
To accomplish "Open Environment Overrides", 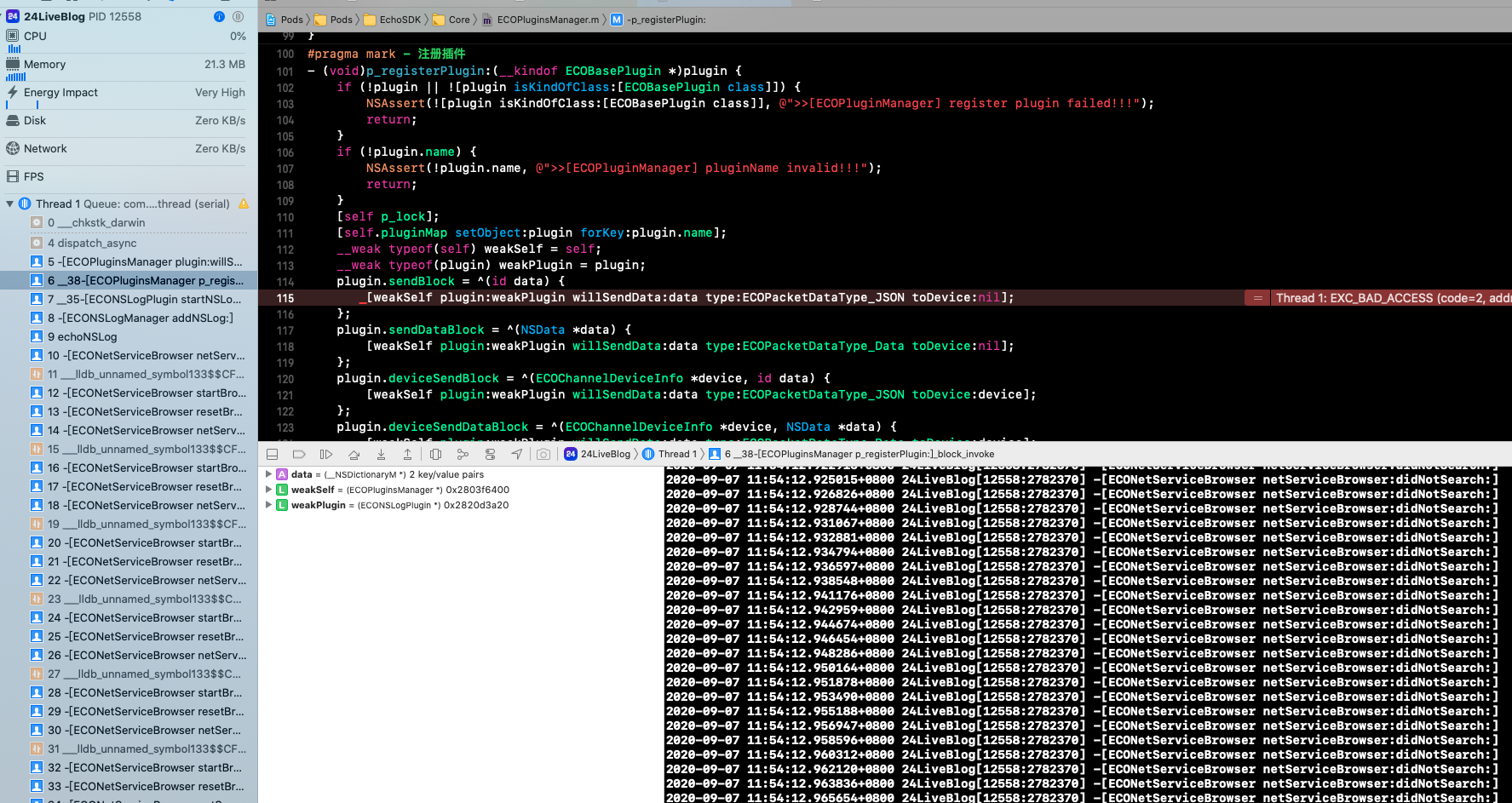I will (490, 455).
